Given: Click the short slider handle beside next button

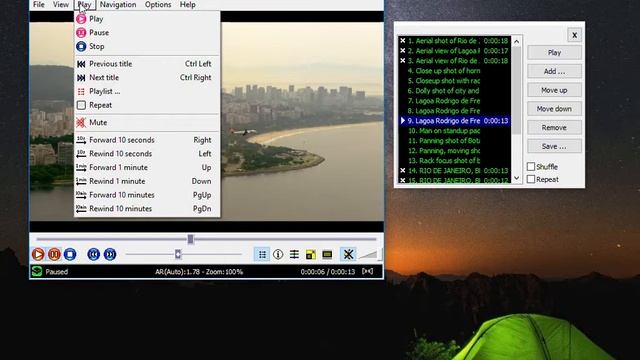Looking at the screenshot, I should coord(178,254).
